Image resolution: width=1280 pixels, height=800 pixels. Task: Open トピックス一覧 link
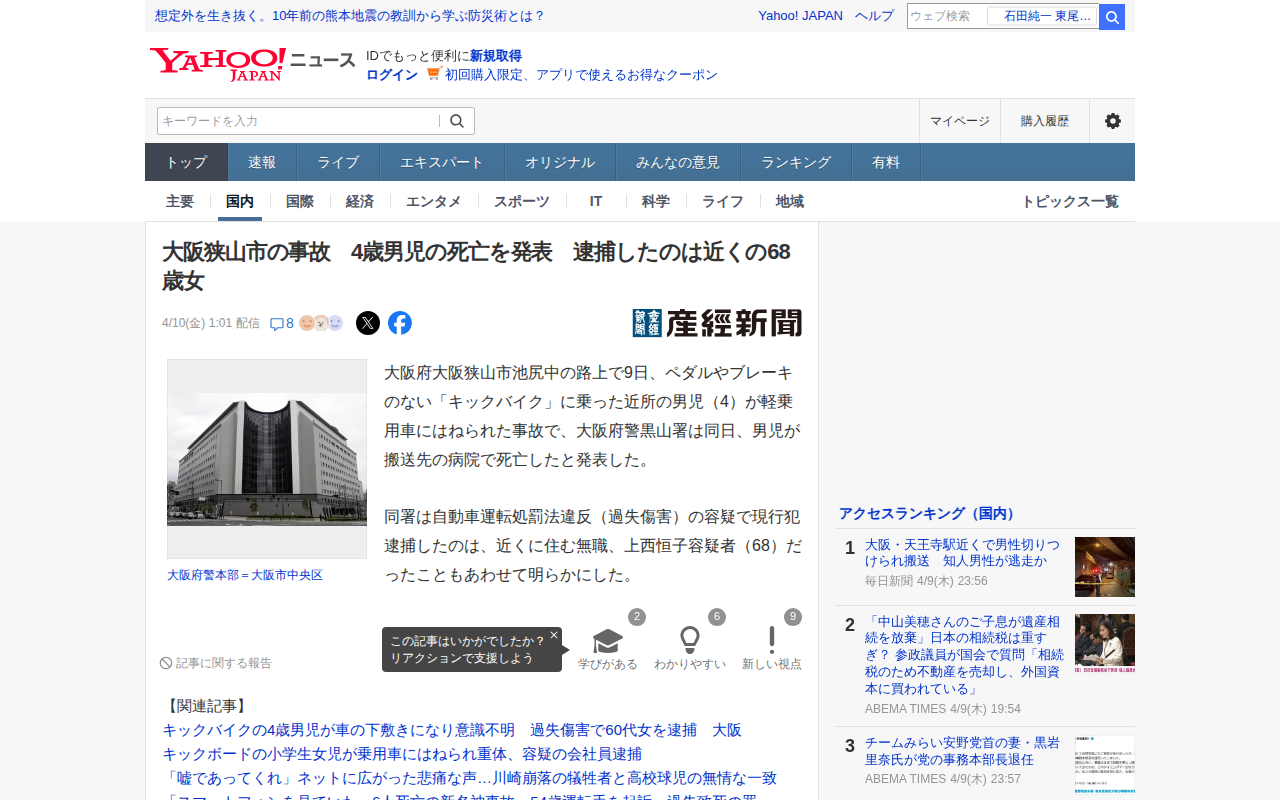(1070, 201)
